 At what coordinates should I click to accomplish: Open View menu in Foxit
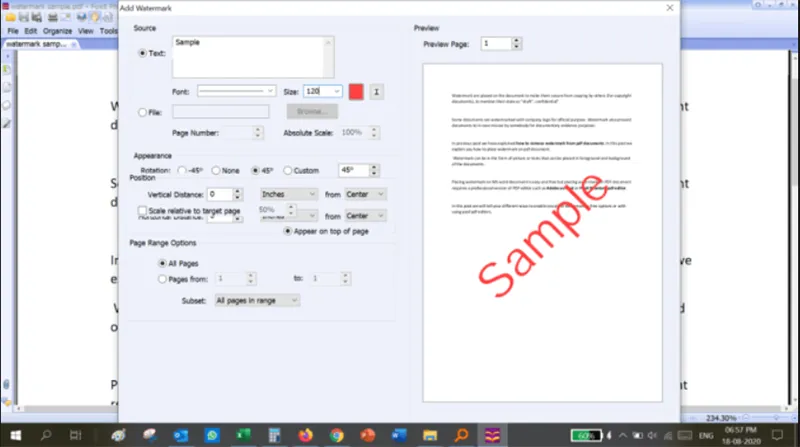coord(85,31)
